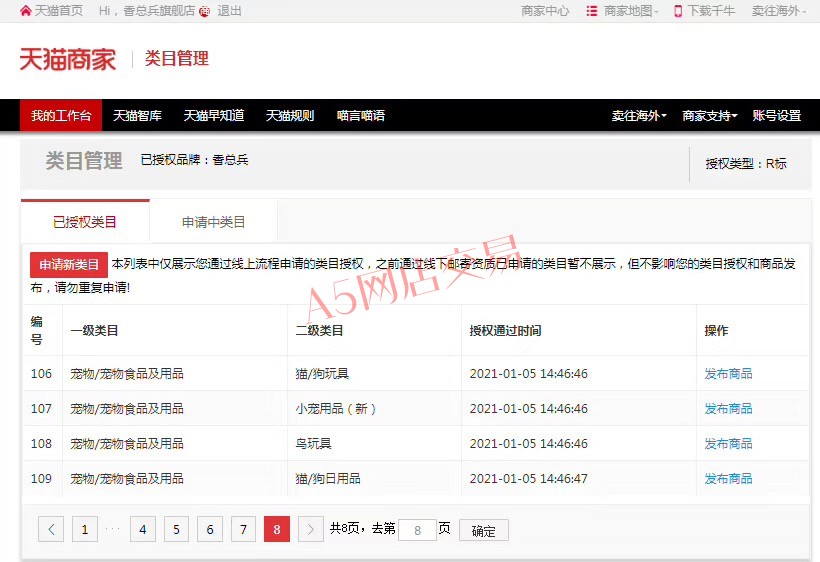This screenshot has width=820, height=562.
Task: Click the 天猫商家 logo
Action: pyautogui.click(x=68, y=59)
